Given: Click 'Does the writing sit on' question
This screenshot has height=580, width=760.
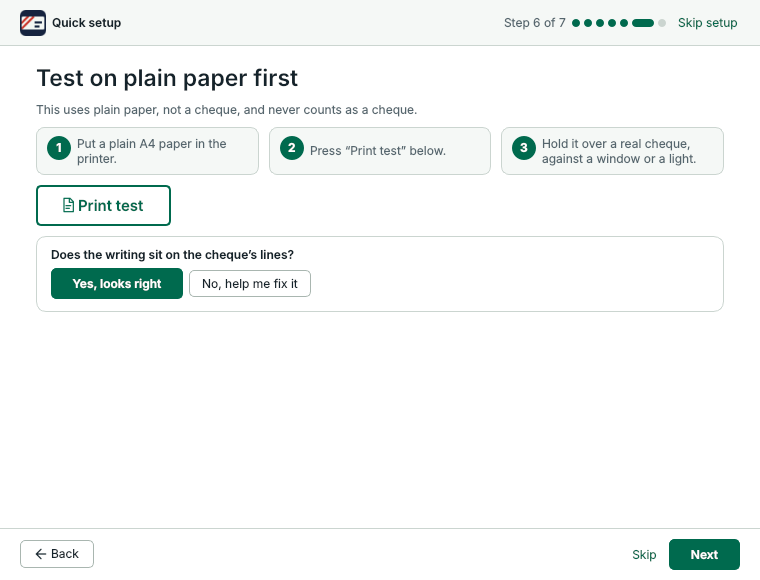Looking at the screenshot, I should tap(173, 255).
